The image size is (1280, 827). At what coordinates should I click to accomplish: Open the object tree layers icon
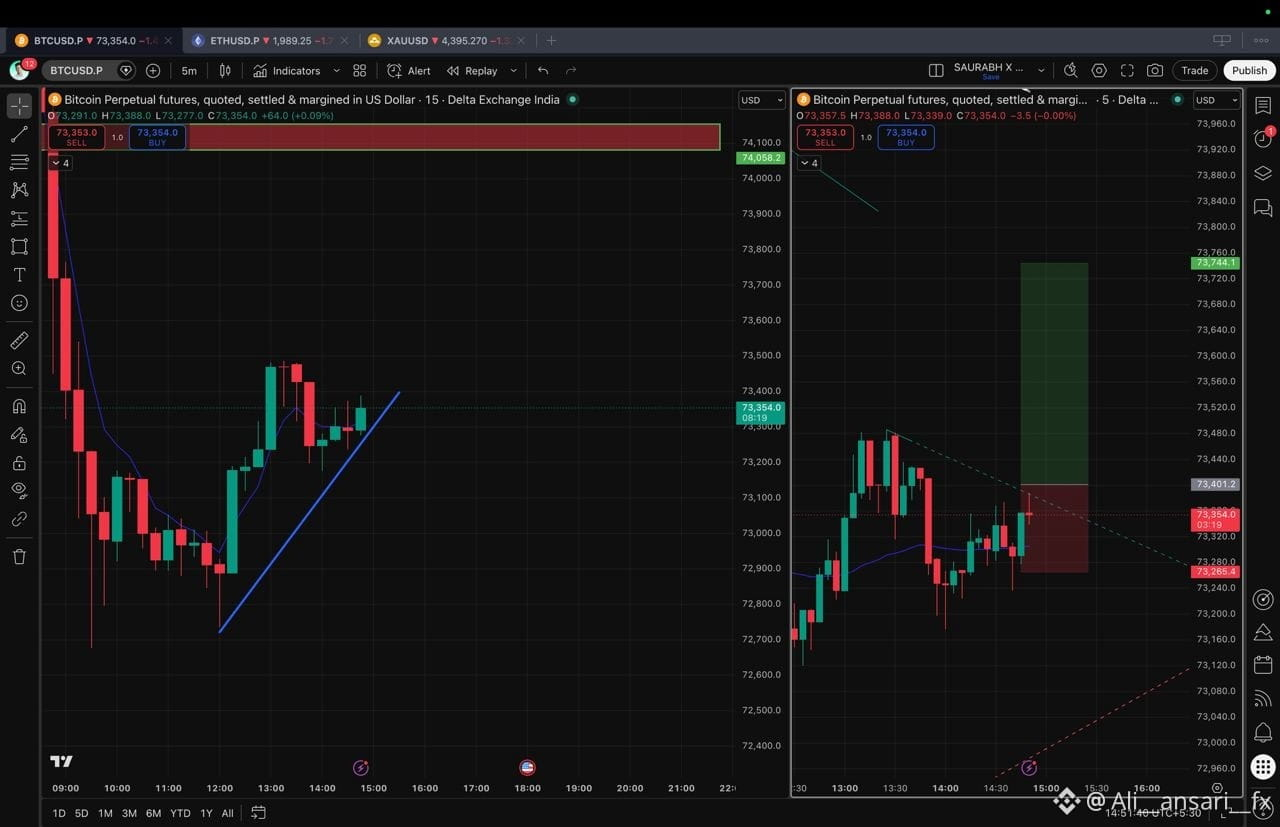coord(1263,173)
